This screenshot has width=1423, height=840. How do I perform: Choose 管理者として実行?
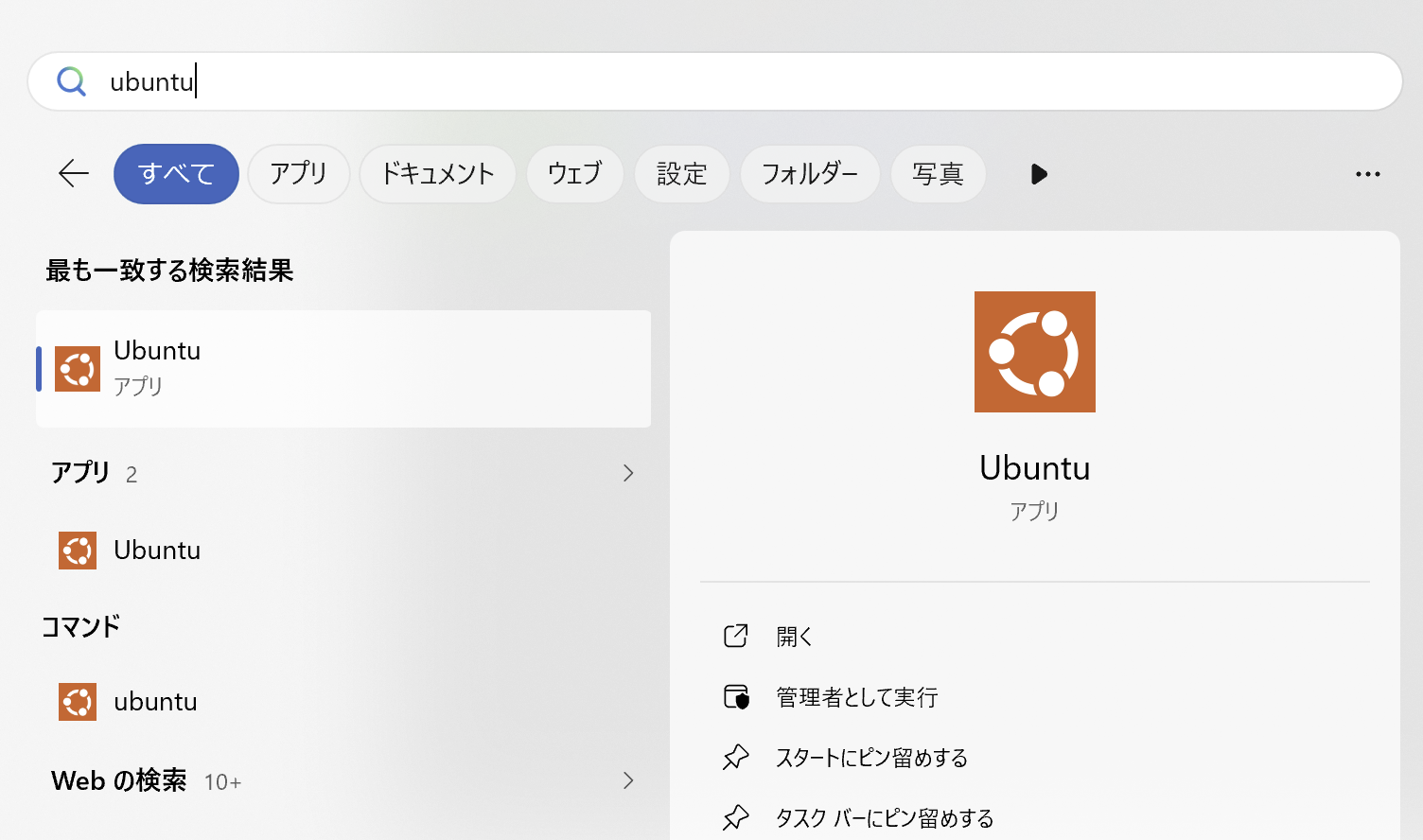click(x=857, y=697)
